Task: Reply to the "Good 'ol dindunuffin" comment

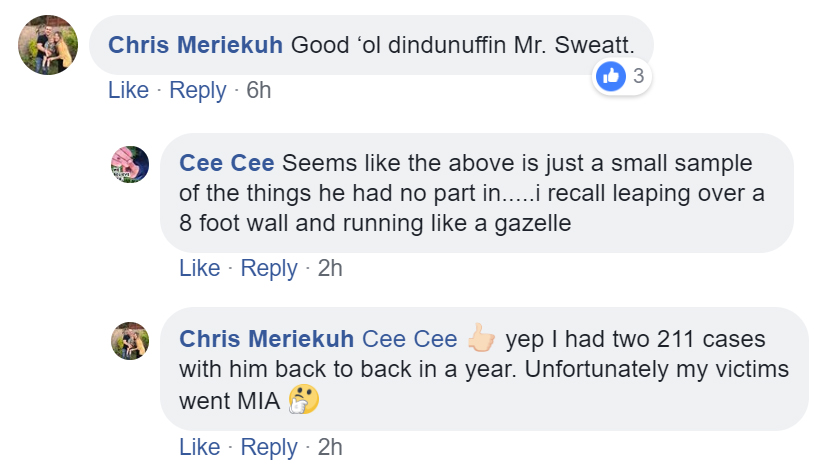Action: point(197,90)
